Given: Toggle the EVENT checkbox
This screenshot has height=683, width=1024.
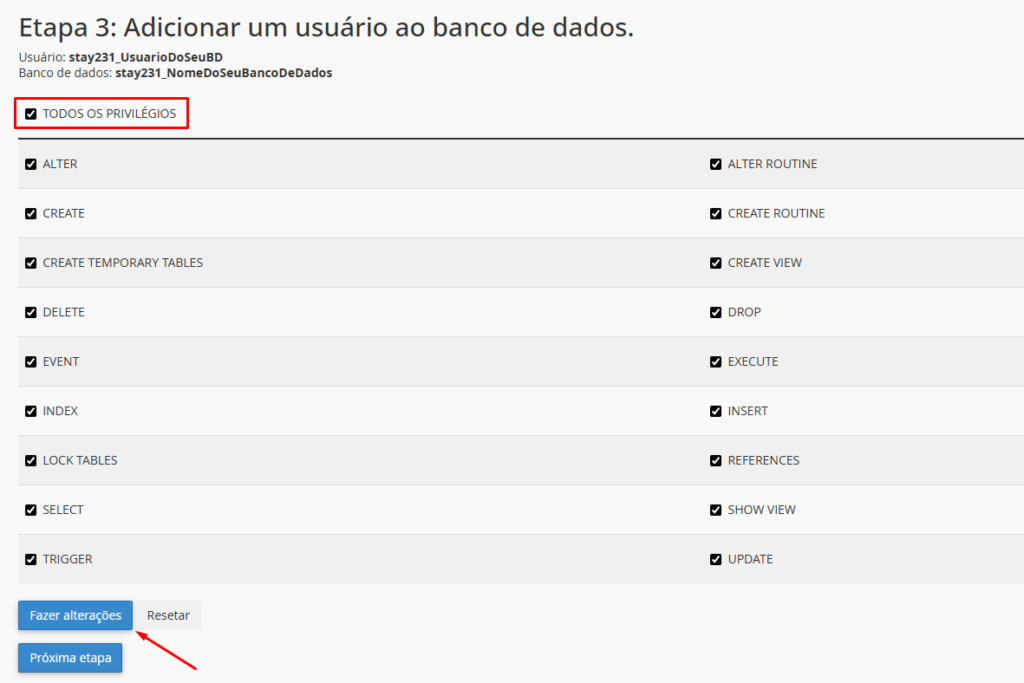Looking at the screenshot, I should pyautogui.click(x=31, y=362).
